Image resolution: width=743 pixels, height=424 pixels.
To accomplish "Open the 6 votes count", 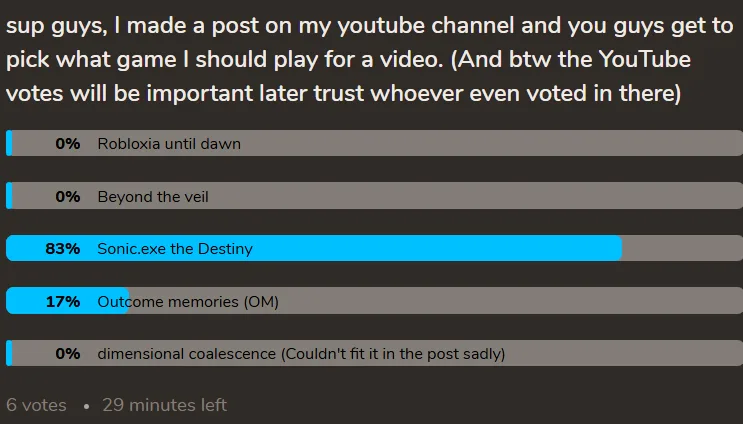I will 36,405.
